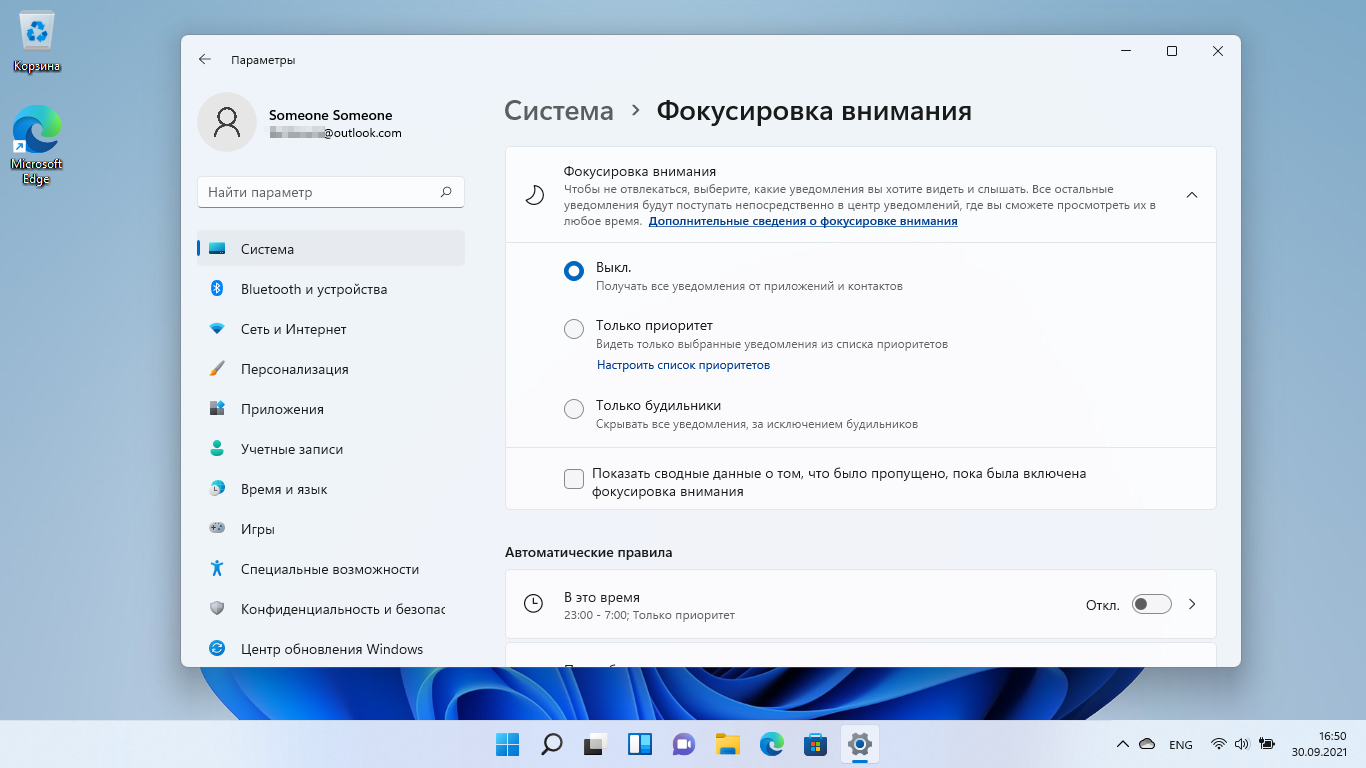Viewport: 1366px width, 768px height.
Task: Select the Только будильники radio option
Action: (573, 409)
